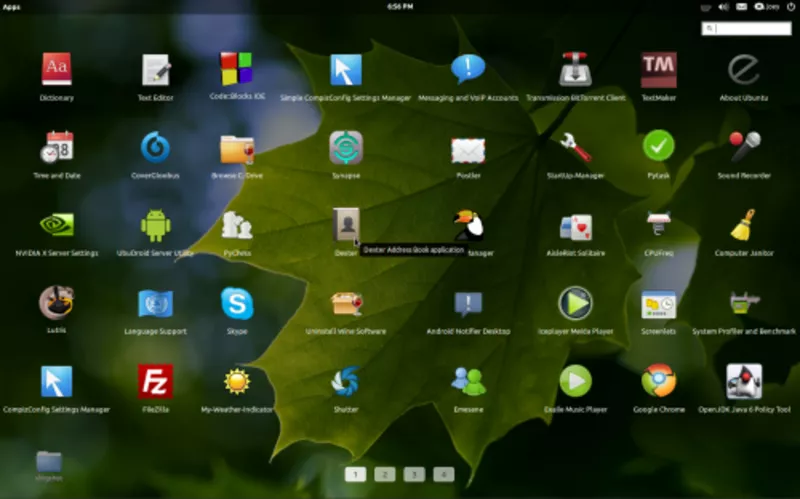Open My-Weather-Indicator

(x=237, y=381)
